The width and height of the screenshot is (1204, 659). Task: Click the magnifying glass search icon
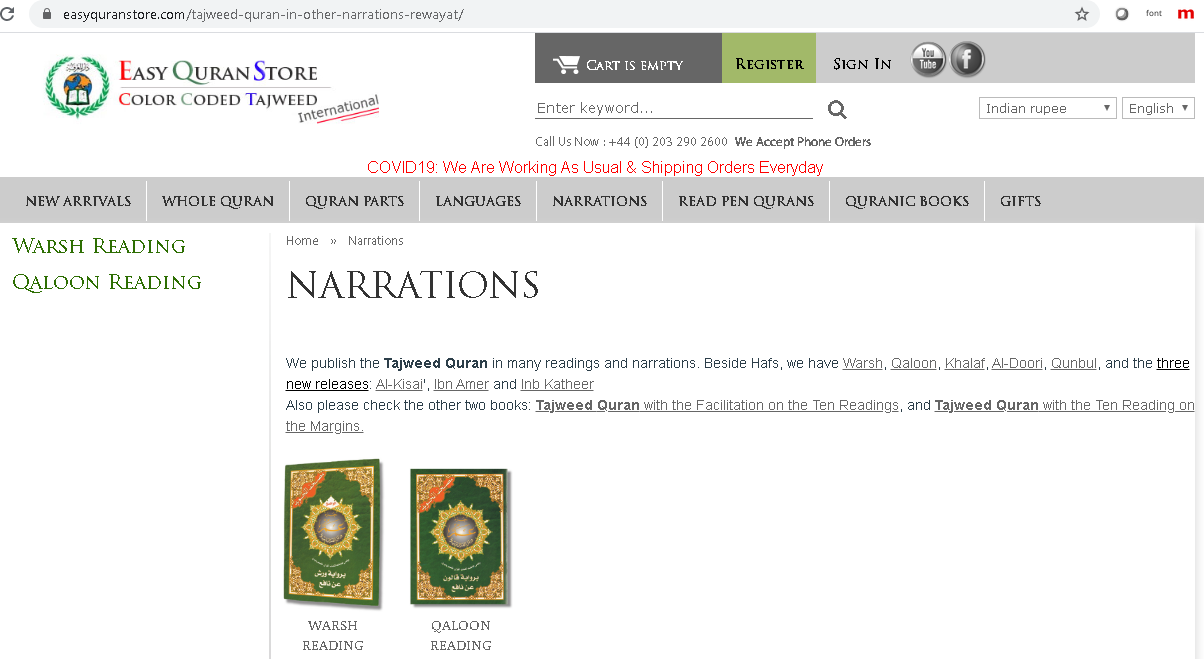point(837,110)
